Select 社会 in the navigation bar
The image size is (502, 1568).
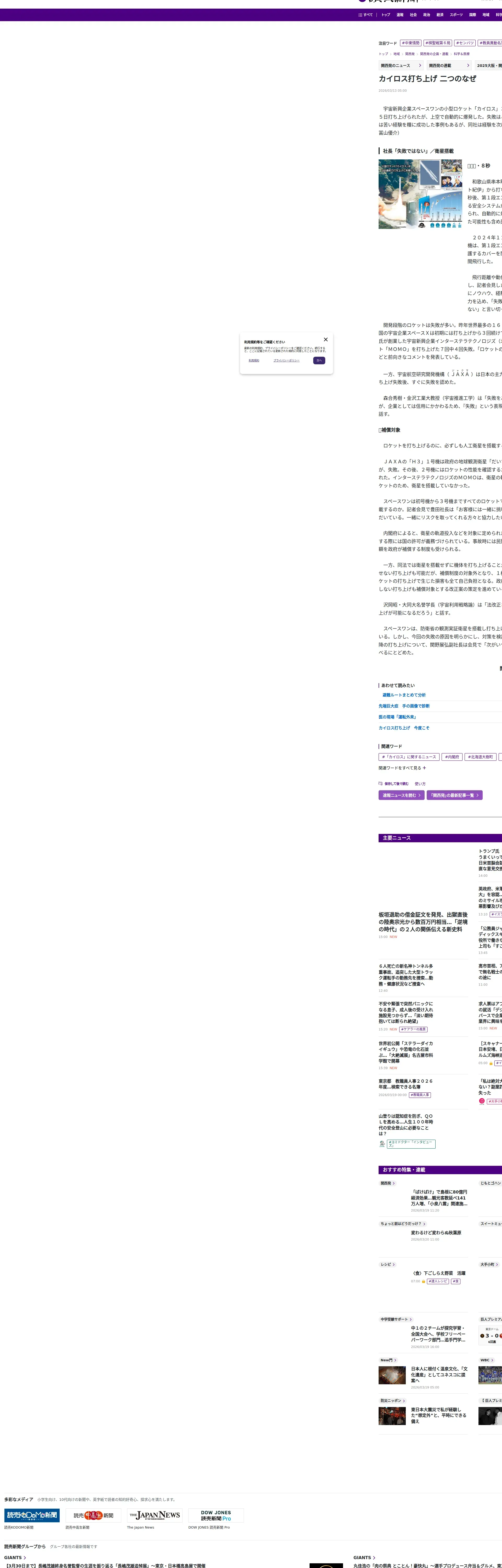(x=413, y=15)
